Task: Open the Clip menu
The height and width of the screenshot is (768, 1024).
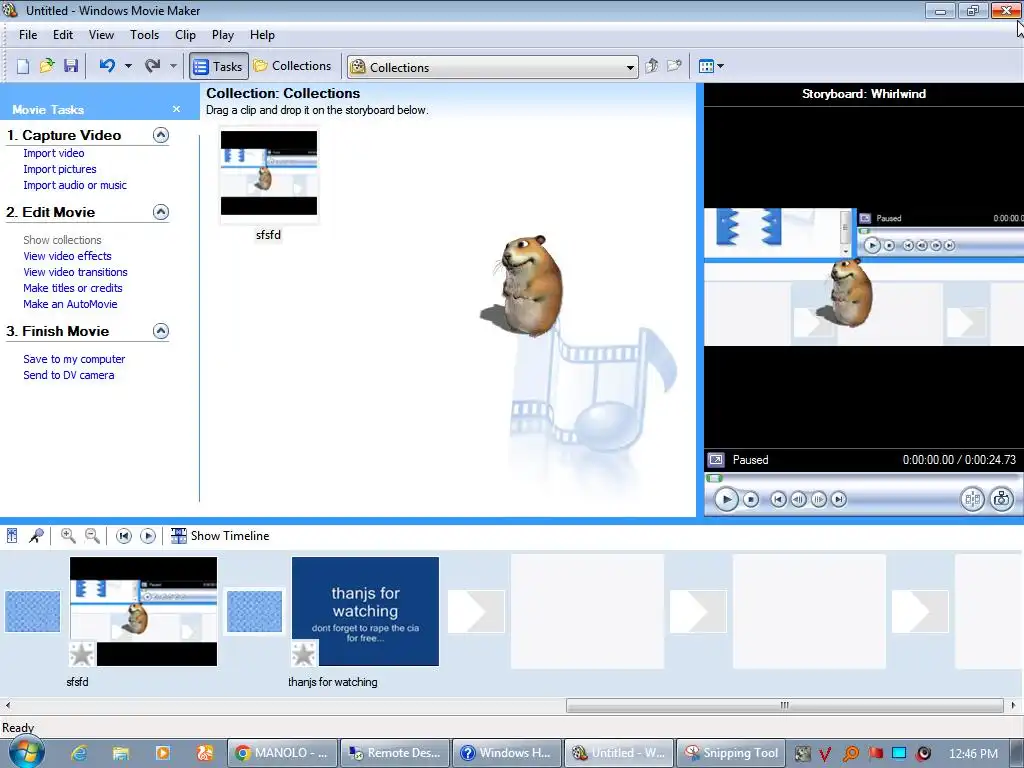Action: tap(185, 35)
